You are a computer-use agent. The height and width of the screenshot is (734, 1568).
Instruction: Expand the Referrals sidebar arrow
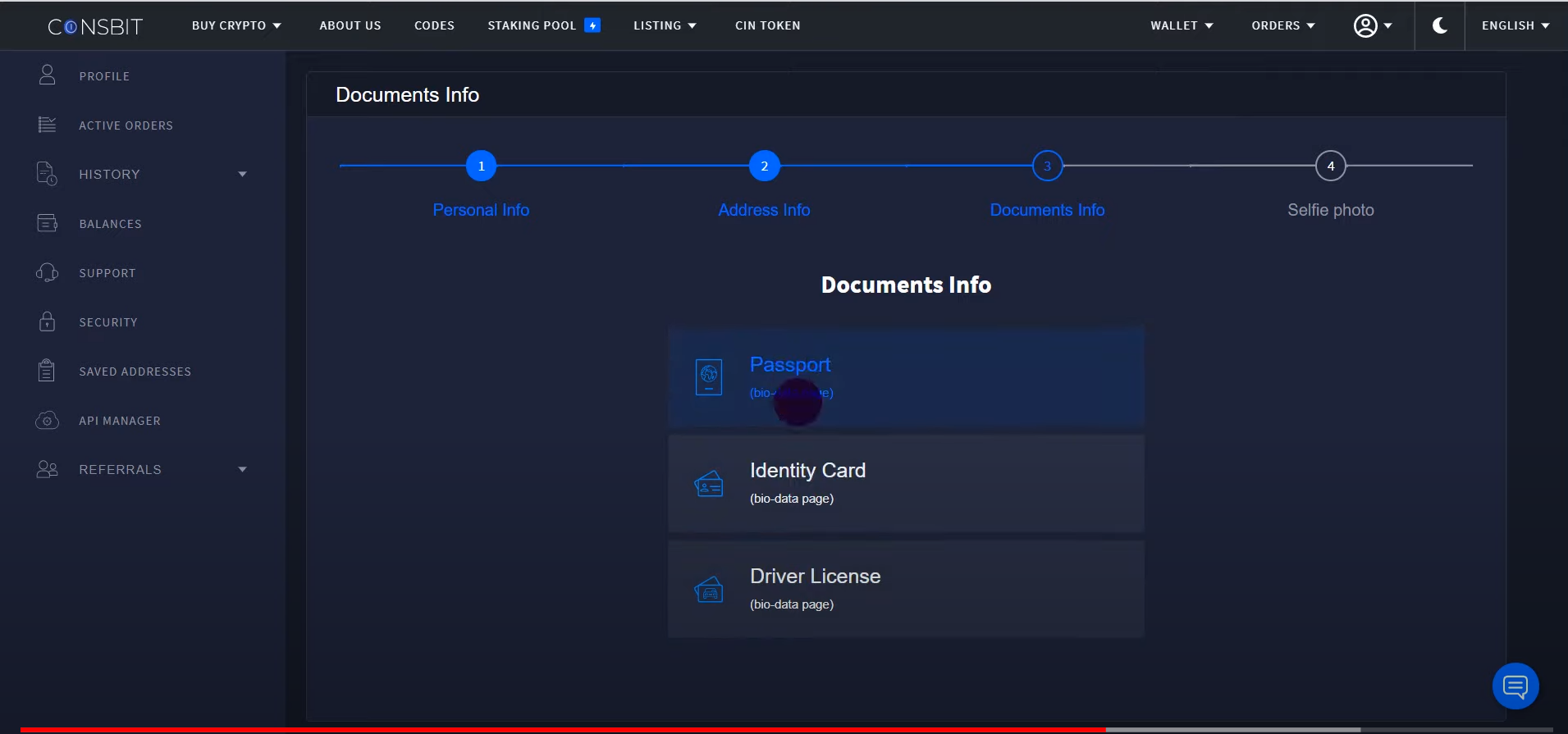point(242,469)
